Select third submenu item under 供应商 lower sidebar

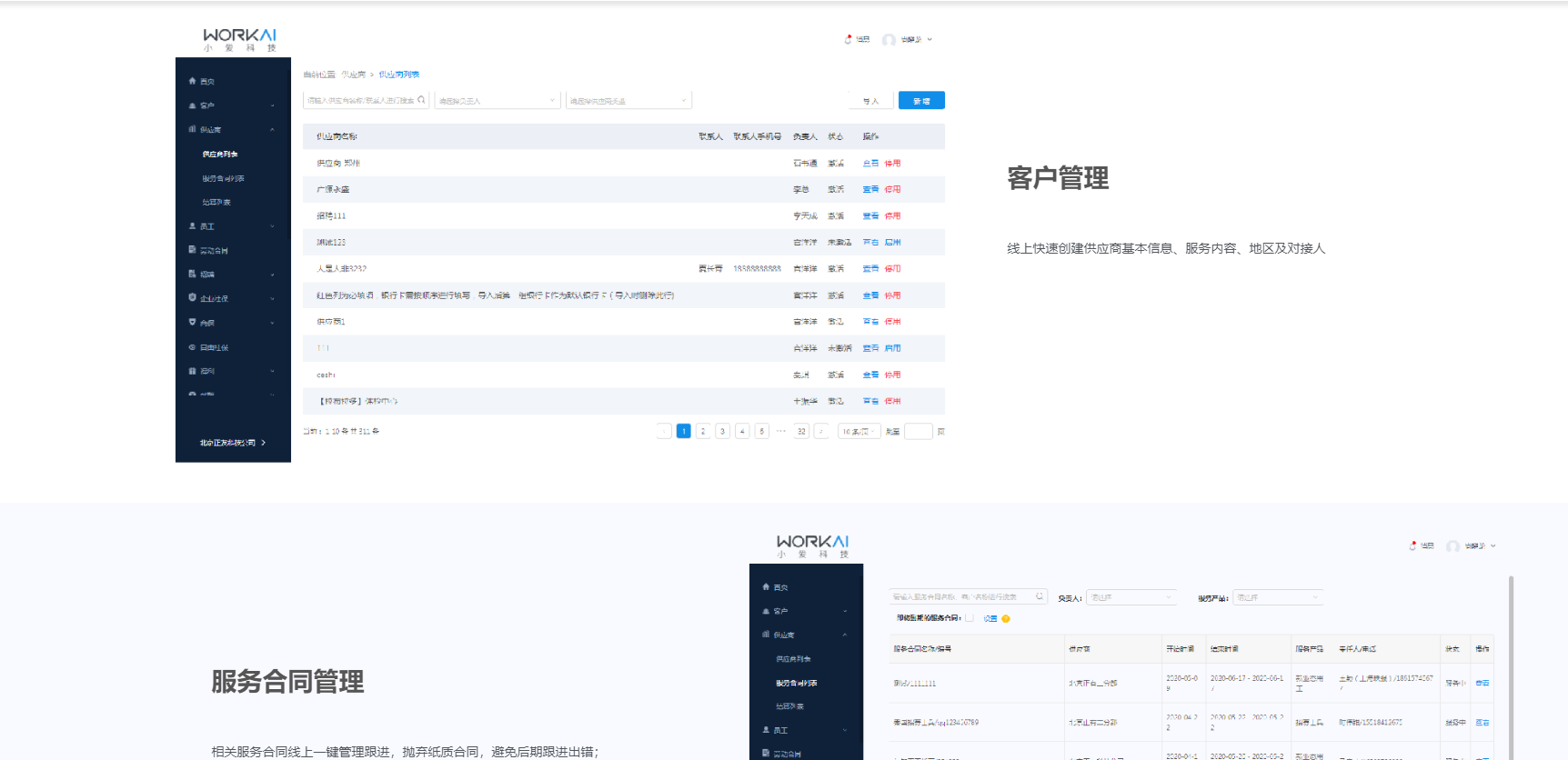point(789,706)
